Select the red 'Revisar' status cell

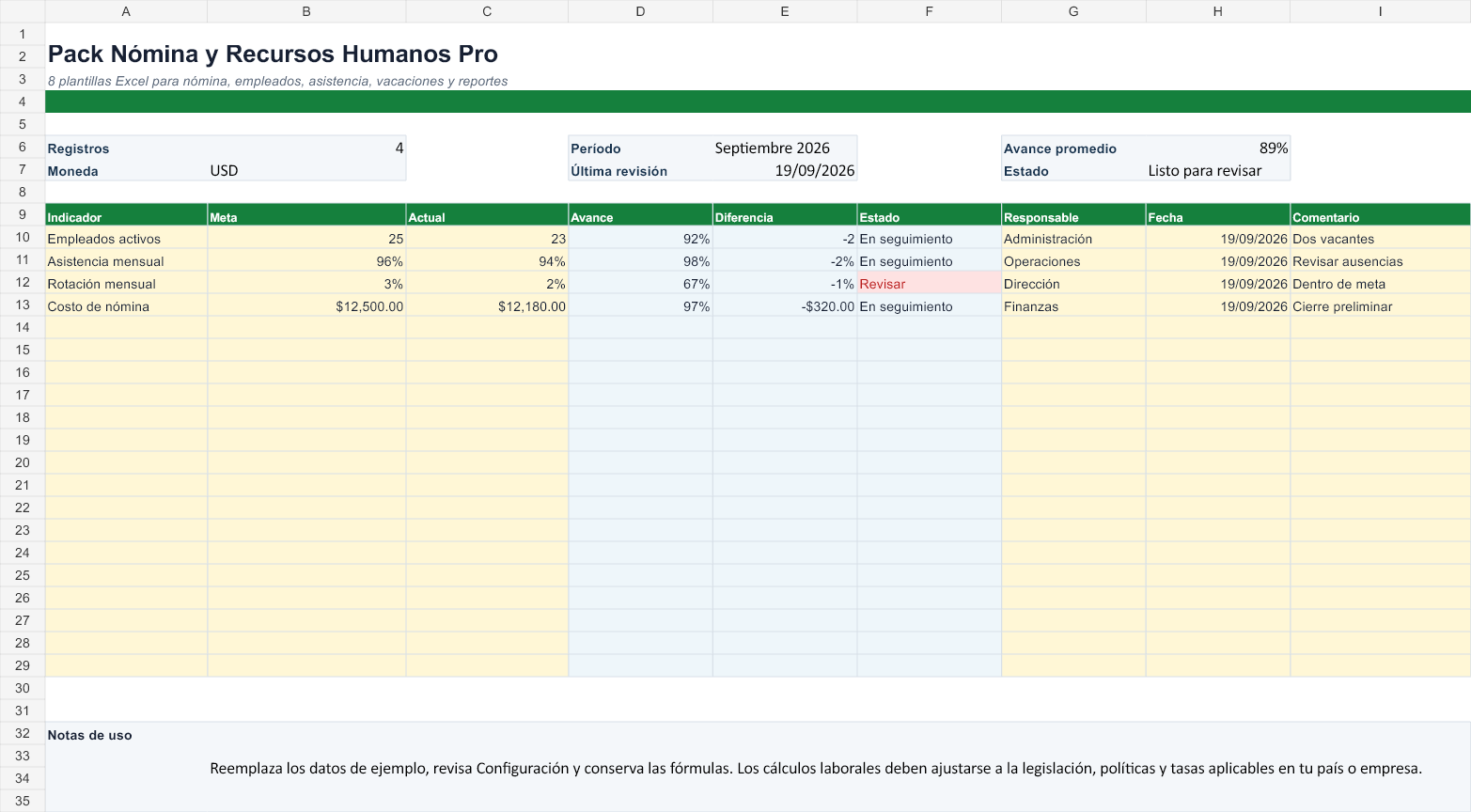pyautogui.click(x=929, y=283)
